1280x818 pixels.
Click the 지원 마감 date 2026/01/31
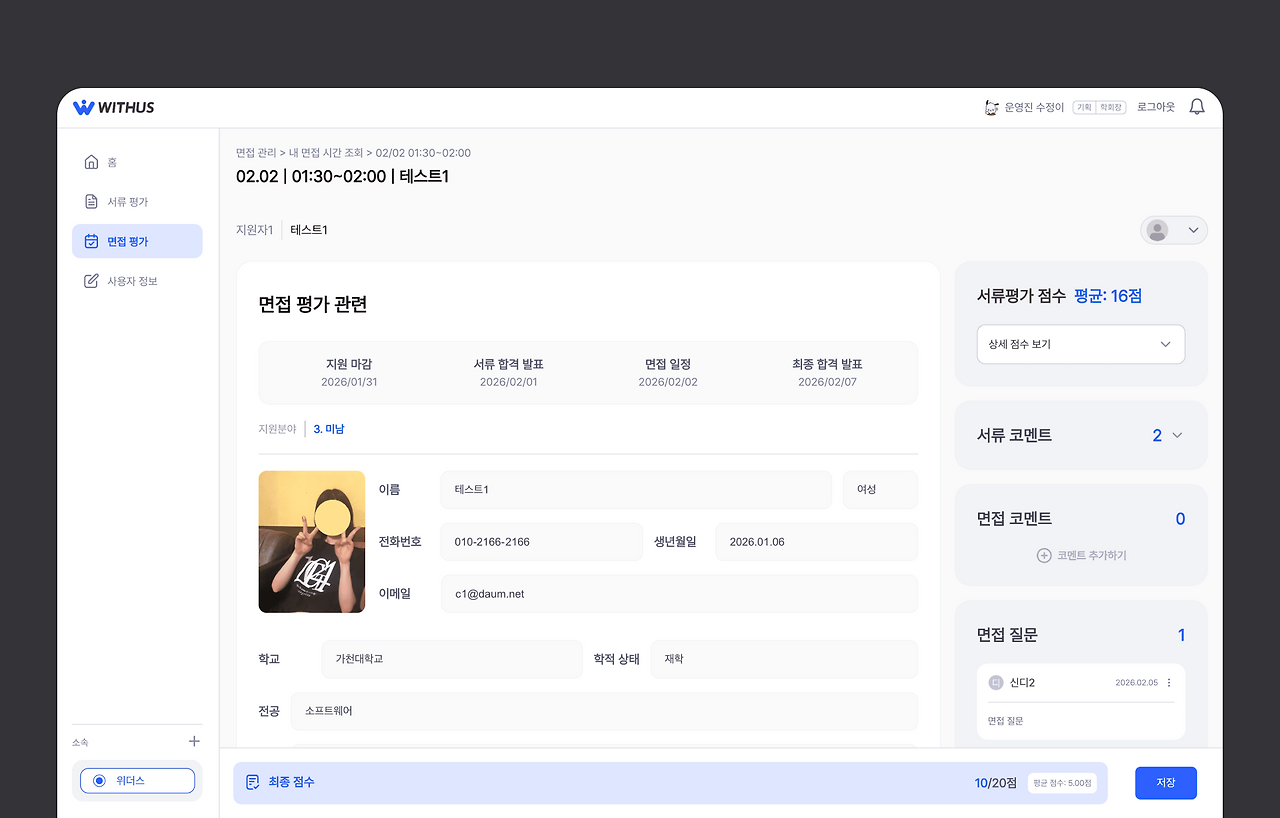349,382
